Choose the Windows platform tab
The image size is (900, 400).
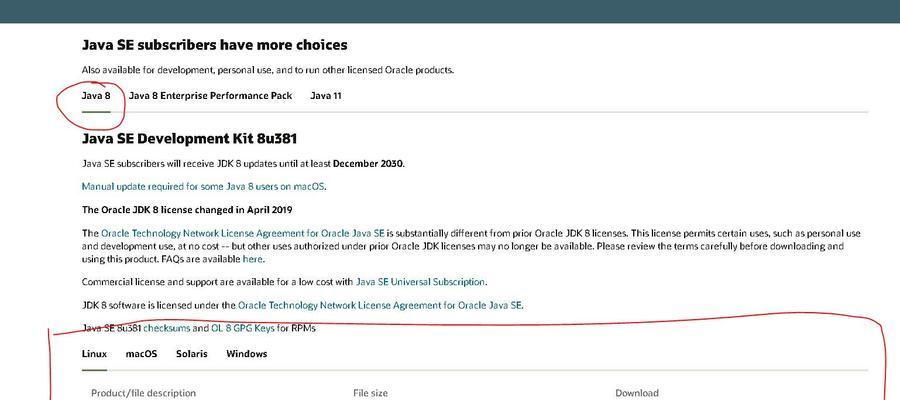(x=247, y=354)
